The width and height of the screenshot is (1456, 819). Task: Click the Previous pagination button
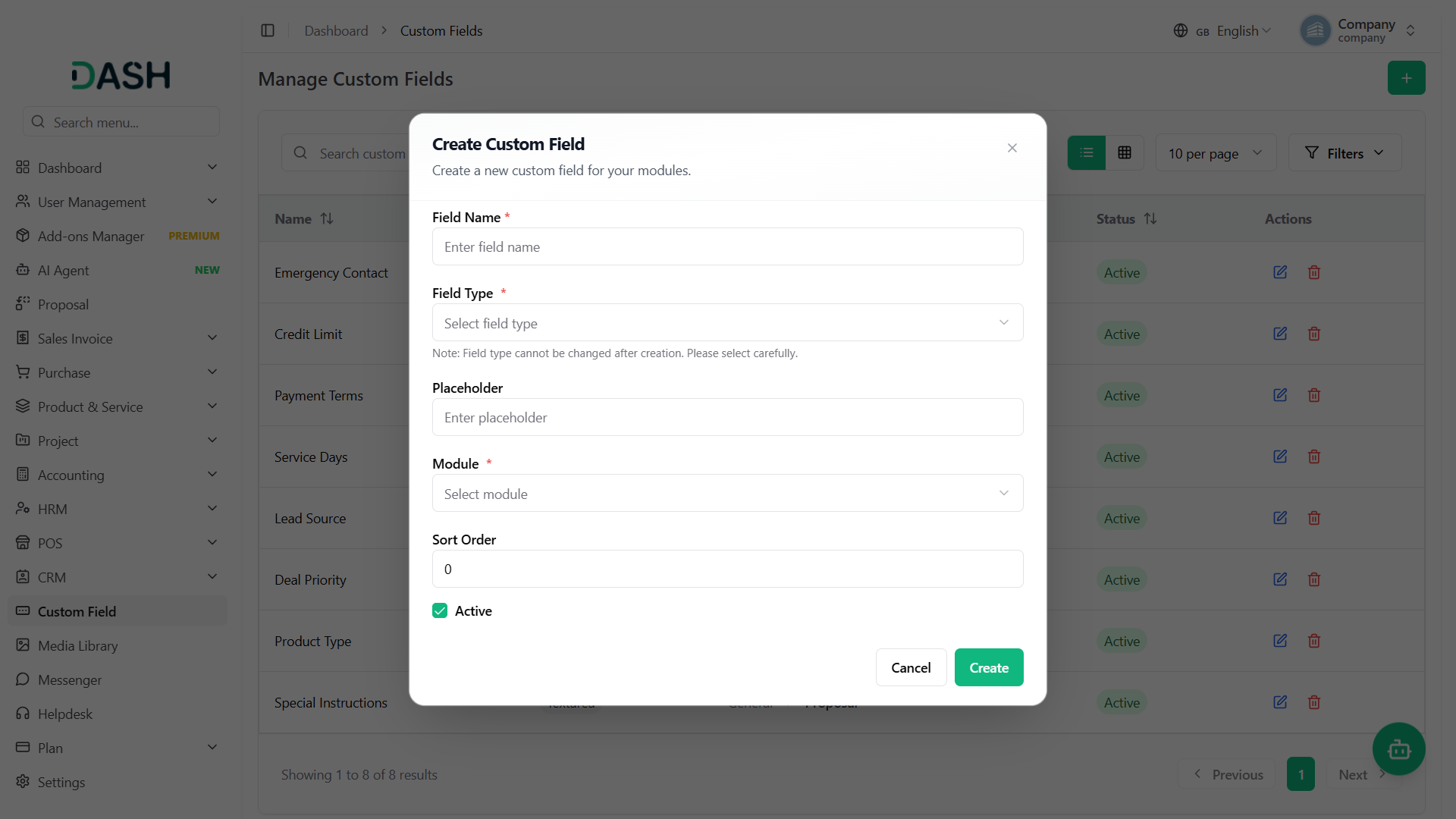click(1228, 774)
